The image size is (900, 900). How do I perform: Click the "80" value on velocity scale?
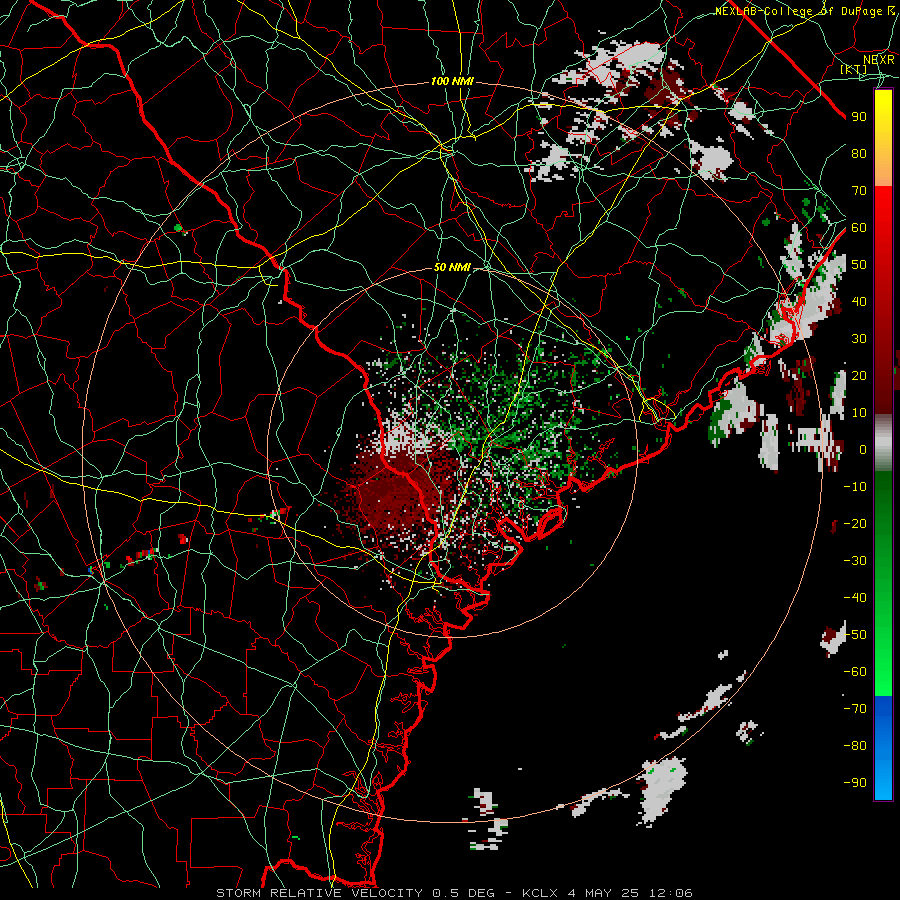tap(859, 154)
